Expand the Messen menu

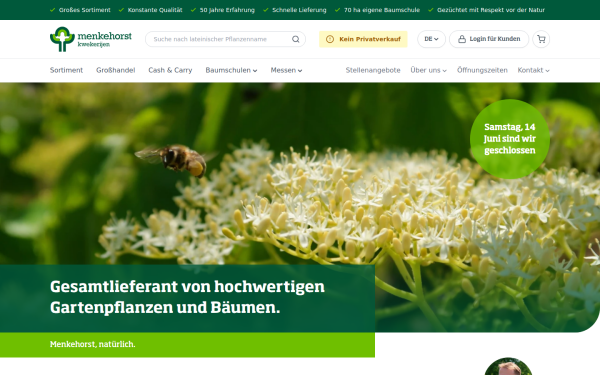point(286,70)
